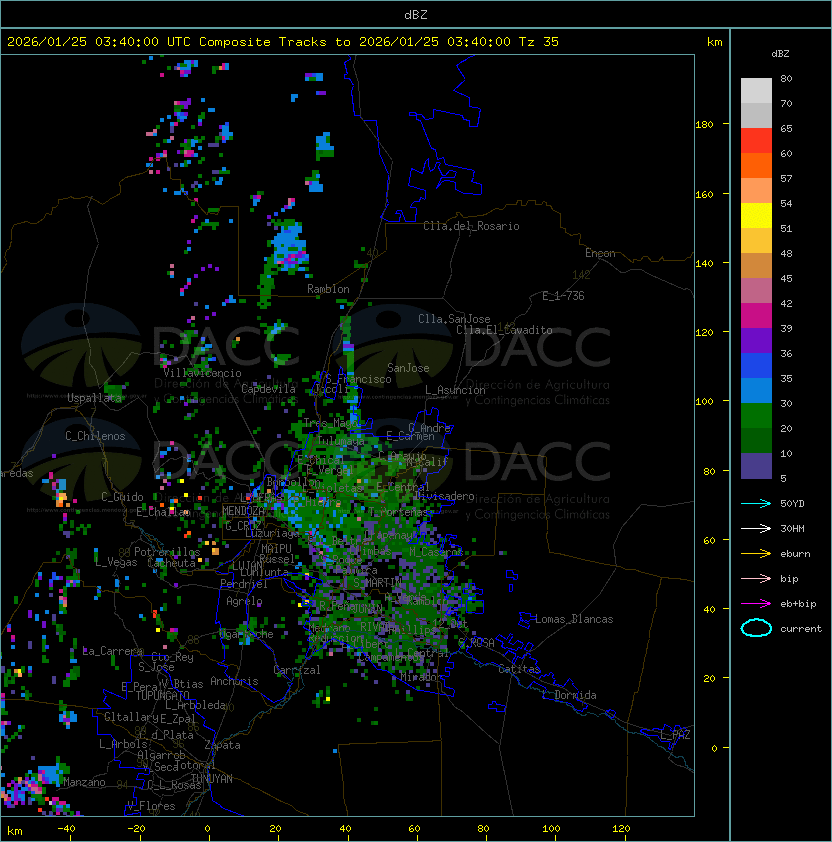Click the 'Villavicencio' place label
The width and height of the screenshot is (832, 842).
(x=202, y=373)
